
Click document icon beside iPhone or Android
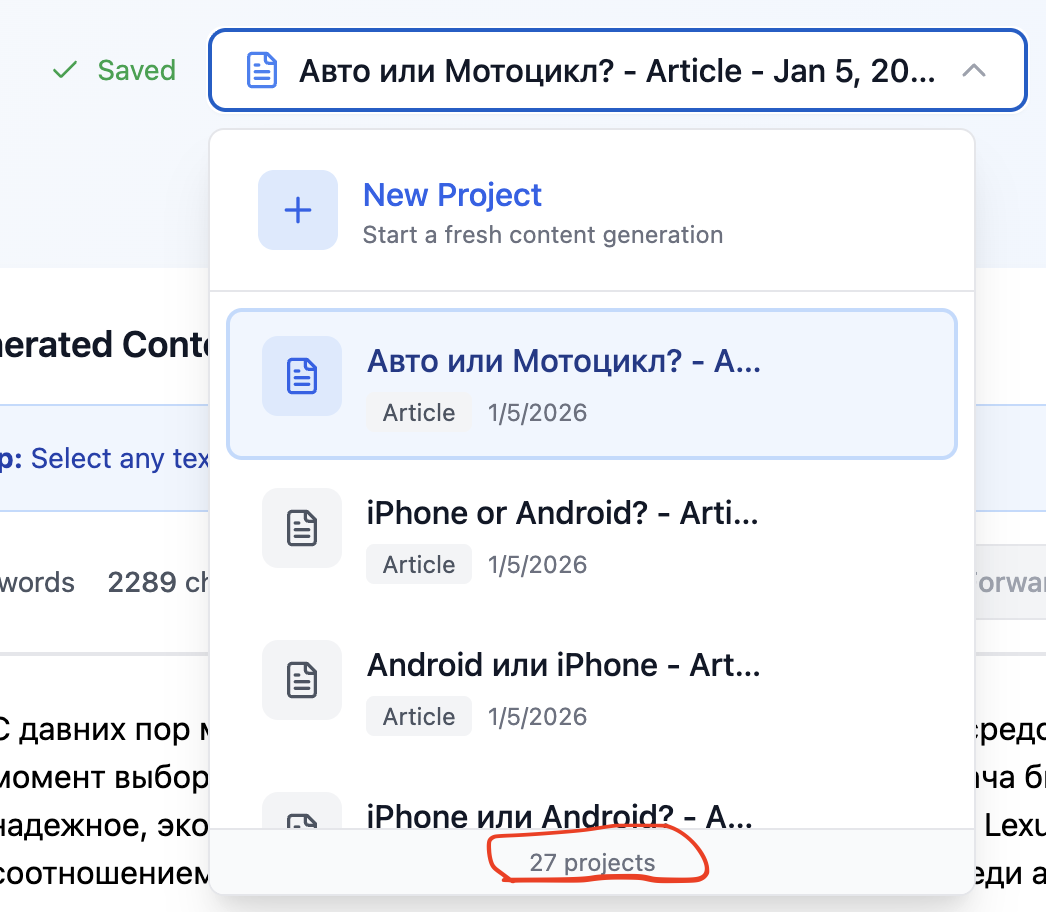click(302, 528)
